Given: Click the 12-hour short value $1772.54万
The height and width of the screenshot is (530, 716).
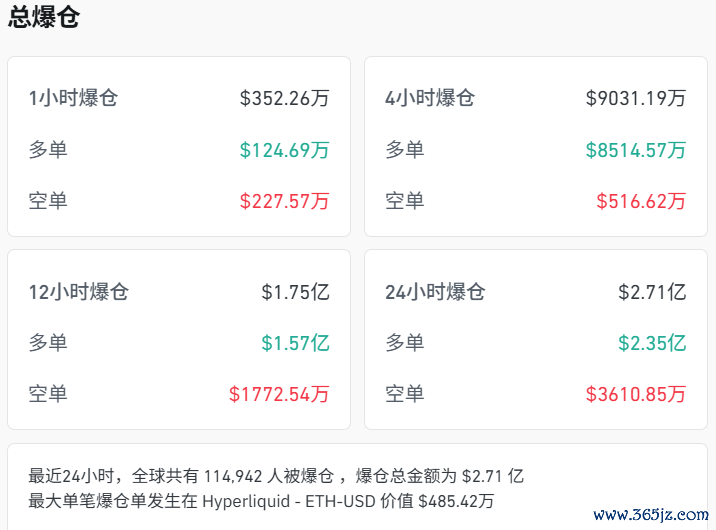Looking at the screenshot, I should click(279, 394).
